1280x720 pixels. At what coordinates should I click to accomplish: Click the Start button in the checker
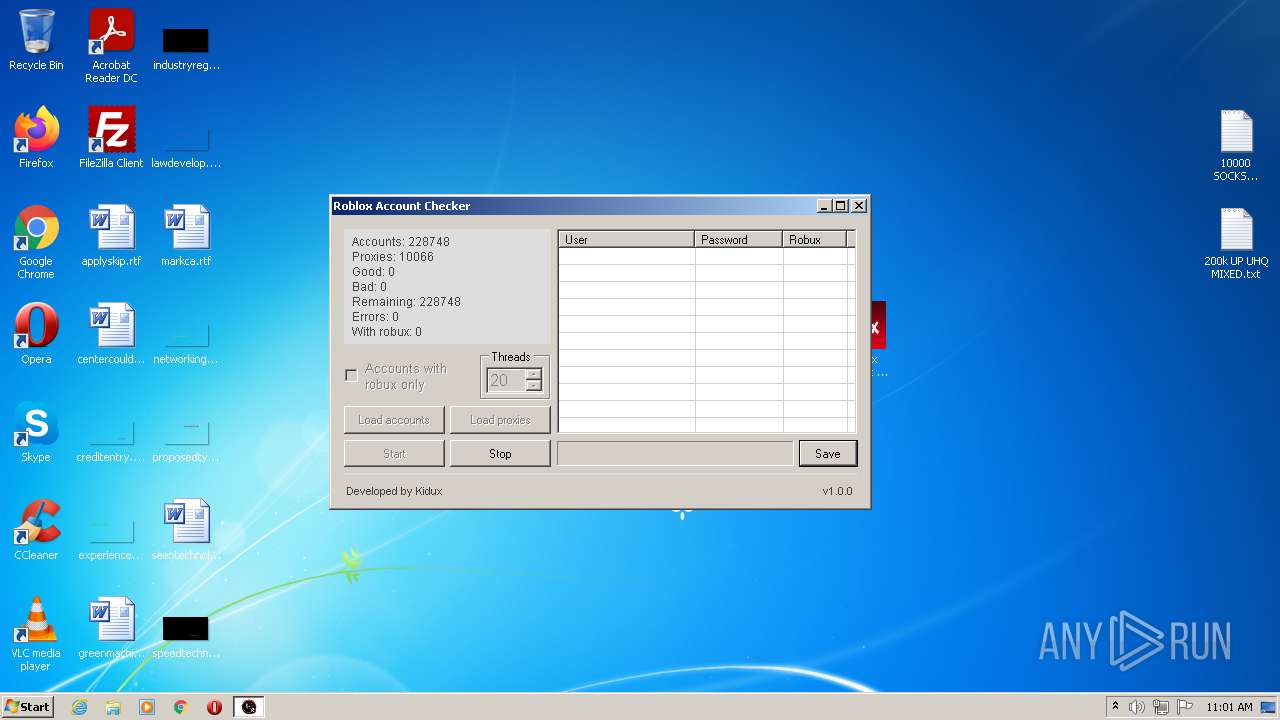click(x=394, y=454)
